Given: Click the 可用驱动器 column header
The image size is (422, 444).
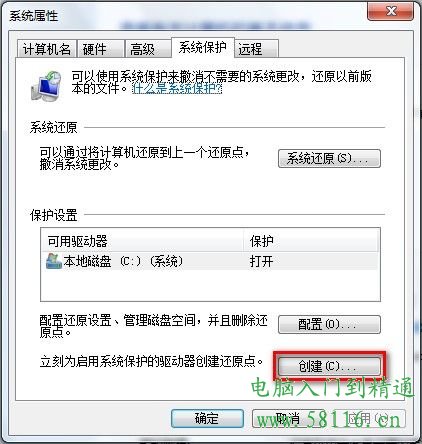Looking at the screenshot, I should point(143,241).
